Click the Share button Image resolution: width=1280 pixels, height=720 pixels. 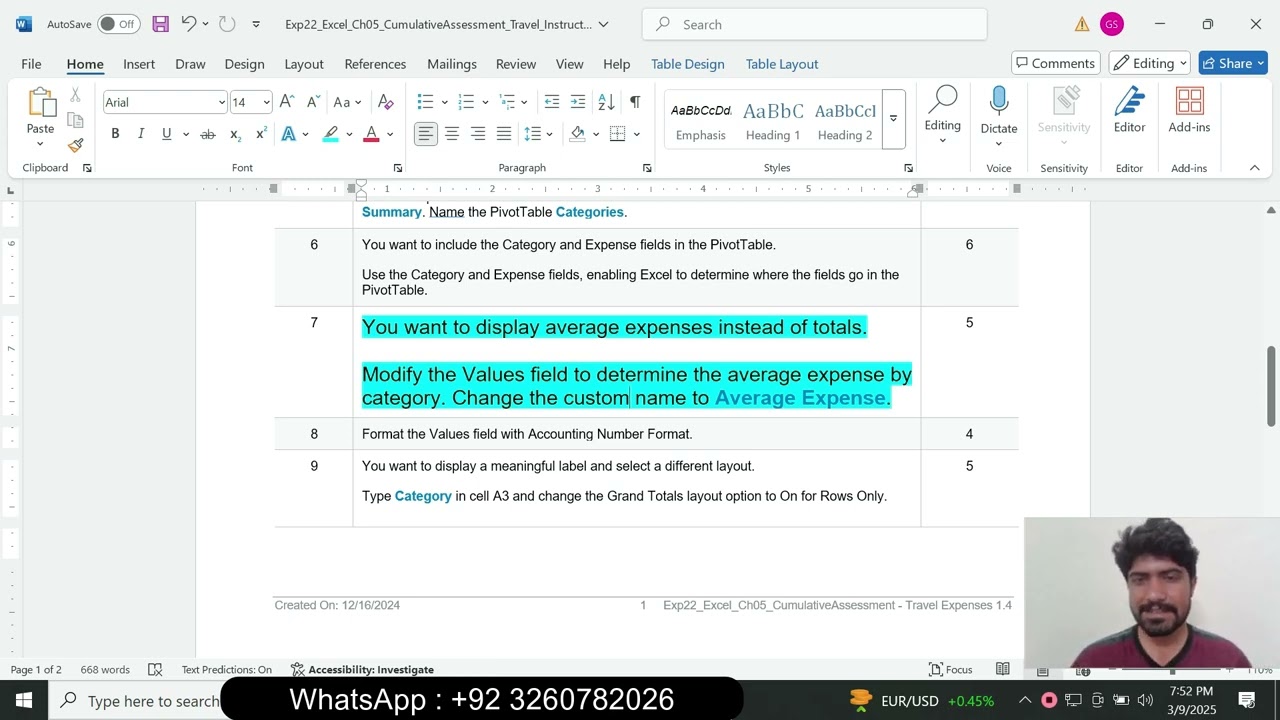(x=1234, y=63)
